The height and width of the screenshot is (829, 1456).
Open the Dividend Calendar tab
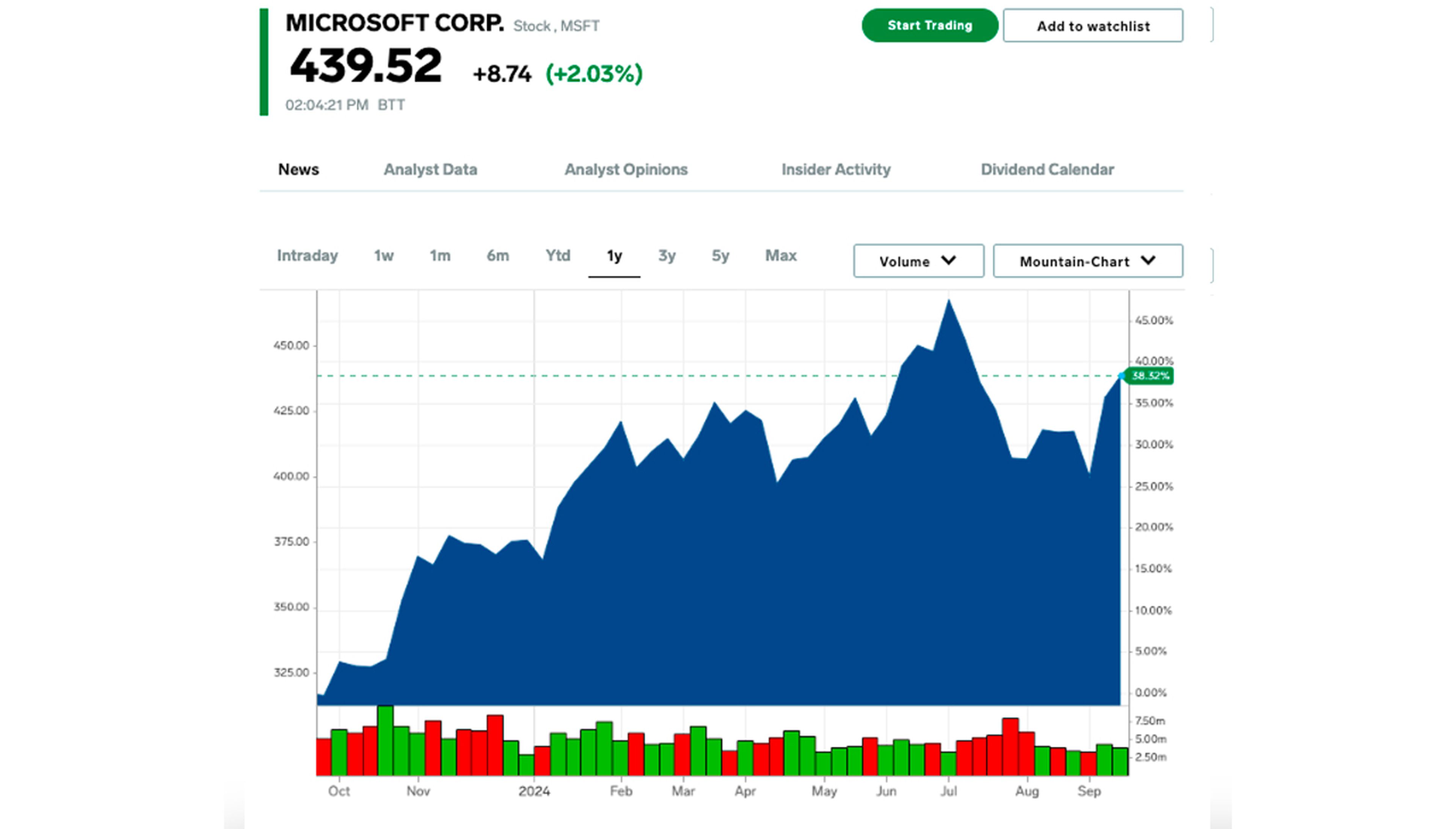1047,170
